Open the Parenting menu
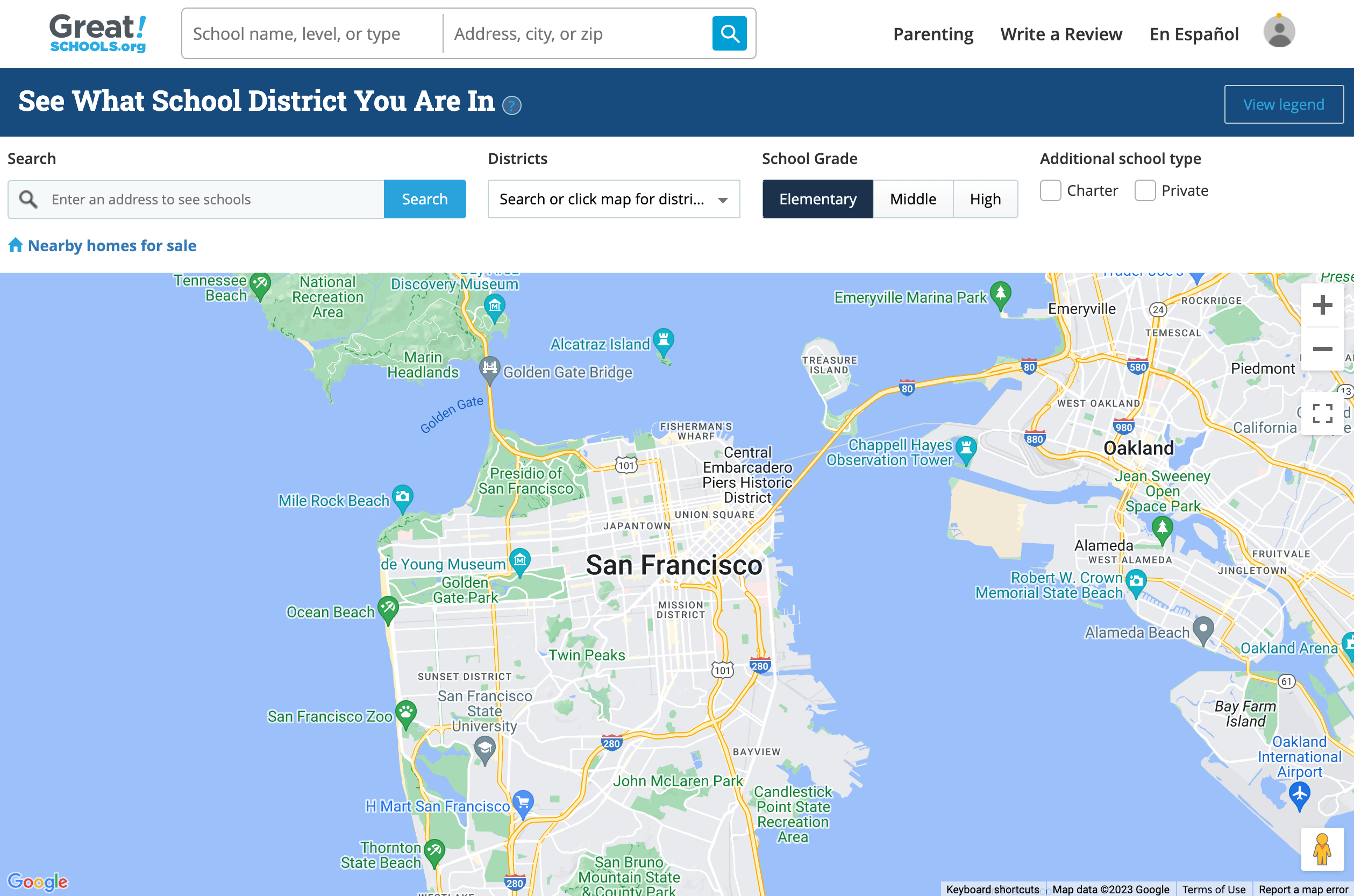Image resolution: width=1354 pixels, height=896 pixels. pos(933,34)
